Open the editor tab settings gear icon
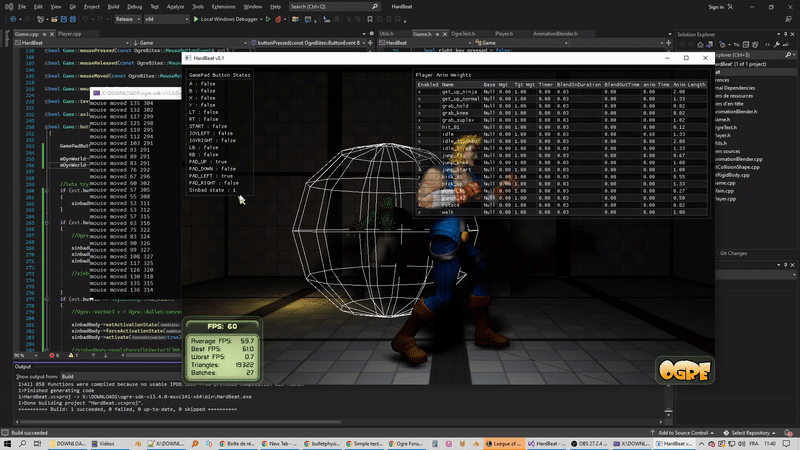This screenshot has height=450, width=800. click(371, 34)
